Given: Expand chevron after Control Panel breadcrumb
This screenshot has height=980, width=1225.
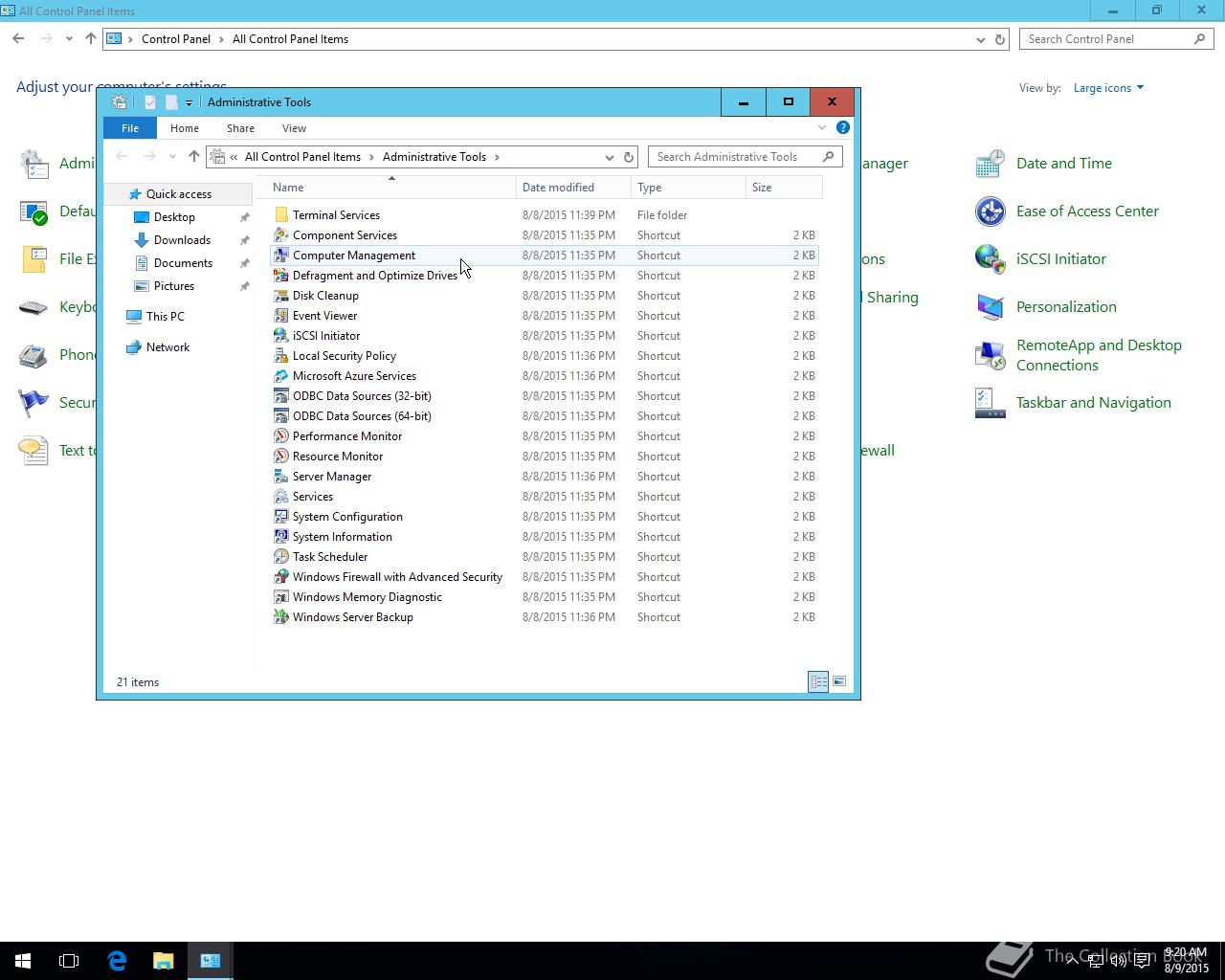Looking at the screenshot, I should (x=221, y=39).
